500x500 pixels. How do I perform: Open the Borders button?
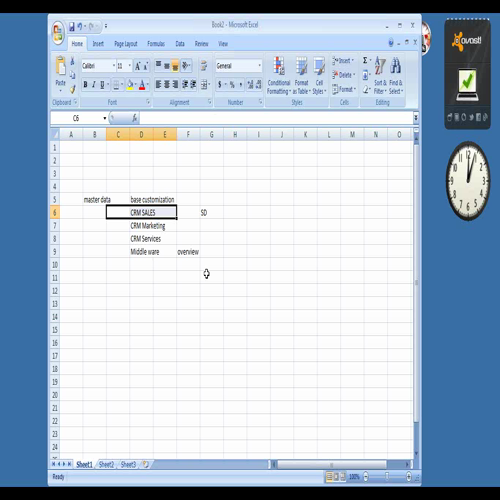point(116,85)
